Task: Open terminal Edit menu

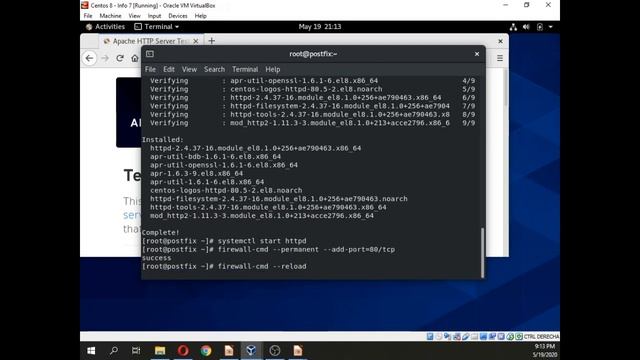Action: click(x=169, y=69)
